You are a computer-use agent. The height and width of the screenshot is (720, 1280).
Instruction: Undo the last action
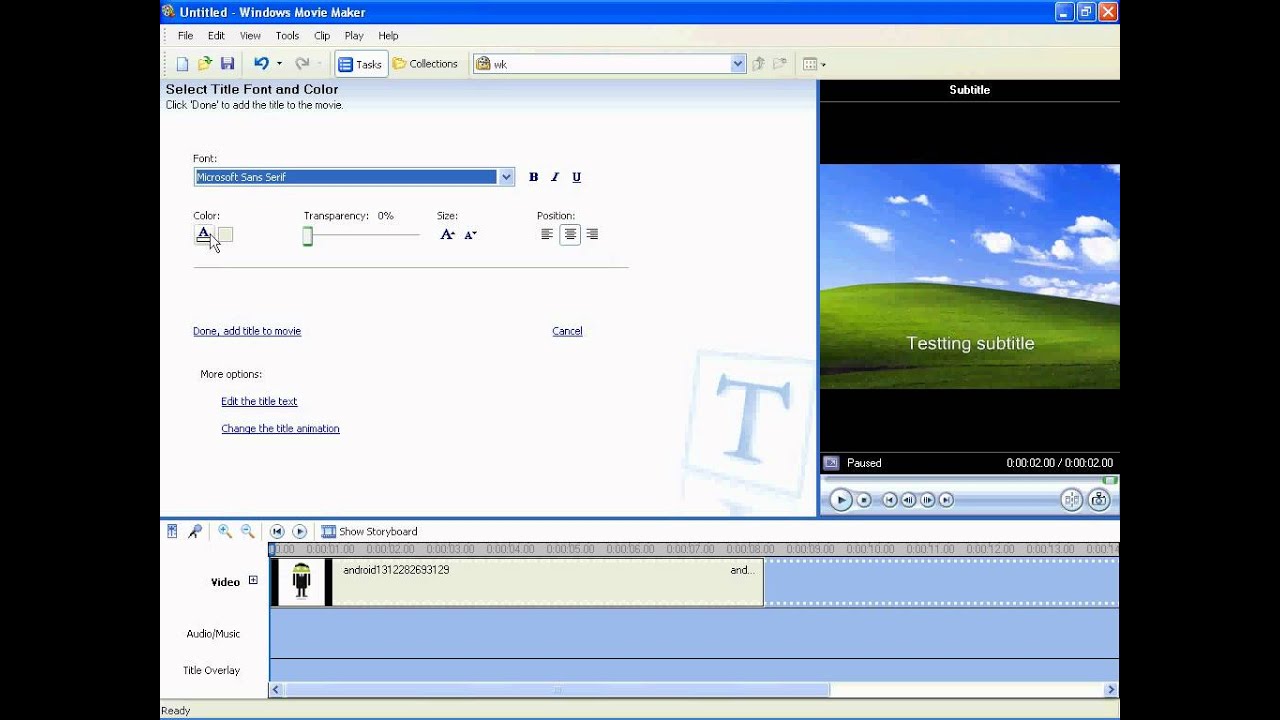pos(261,64)
